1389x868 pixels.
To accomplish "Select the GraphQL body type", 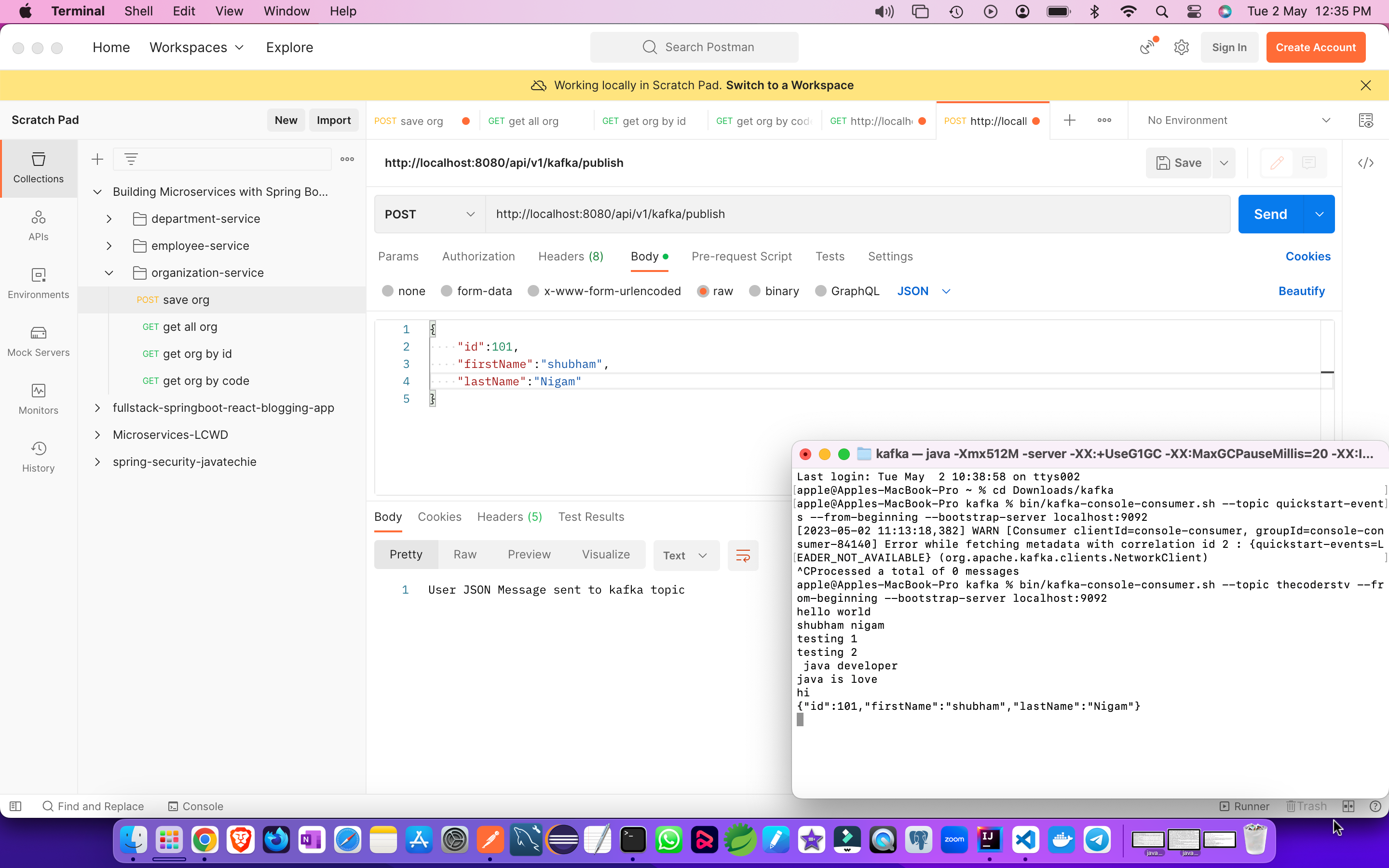I will click(820, 291).
